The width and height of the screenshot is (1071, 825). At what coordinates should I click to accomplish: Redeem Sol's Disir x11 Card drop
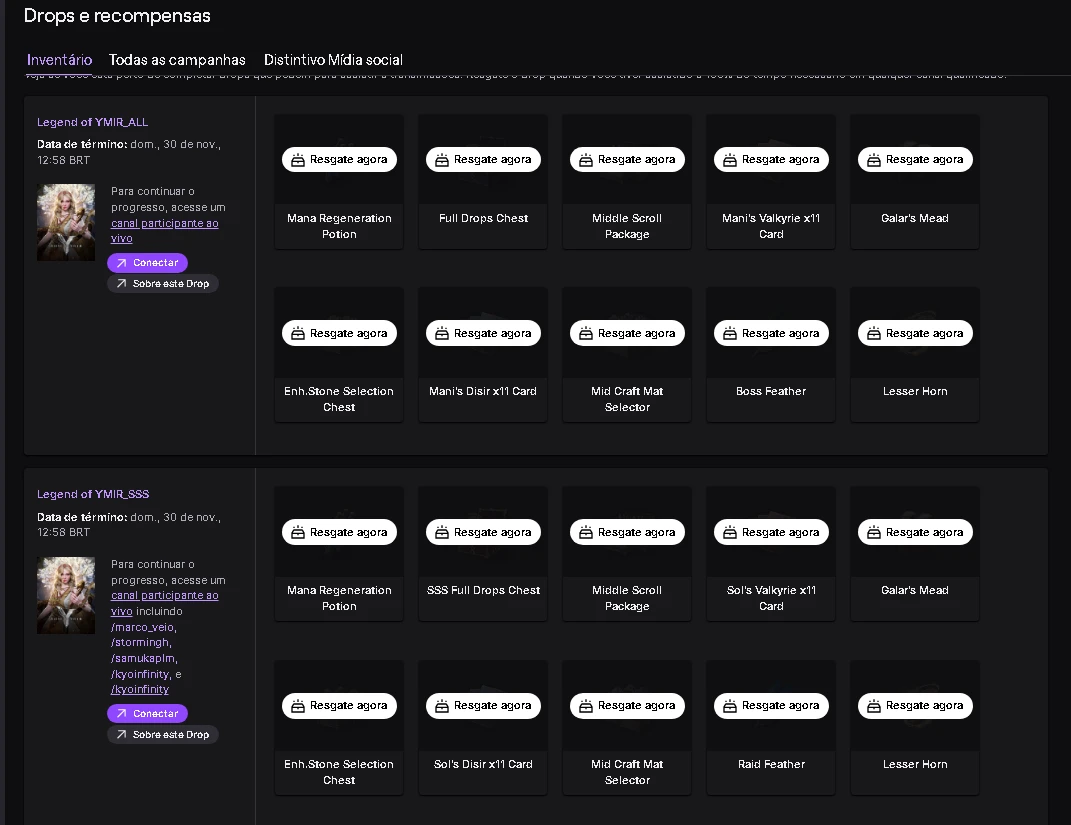483,705
